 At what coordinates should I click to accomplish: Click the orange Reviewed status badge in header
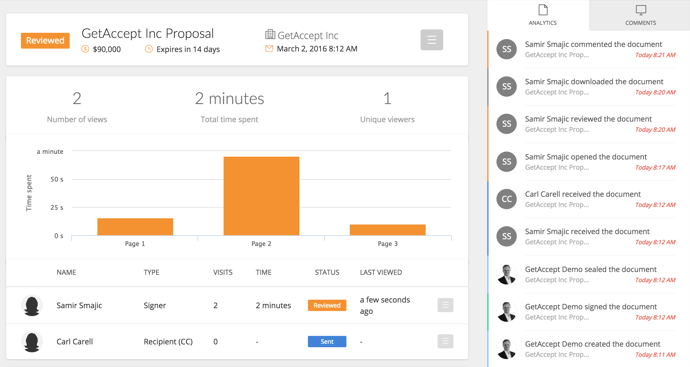pyautogui.click(x=45, y=40)
